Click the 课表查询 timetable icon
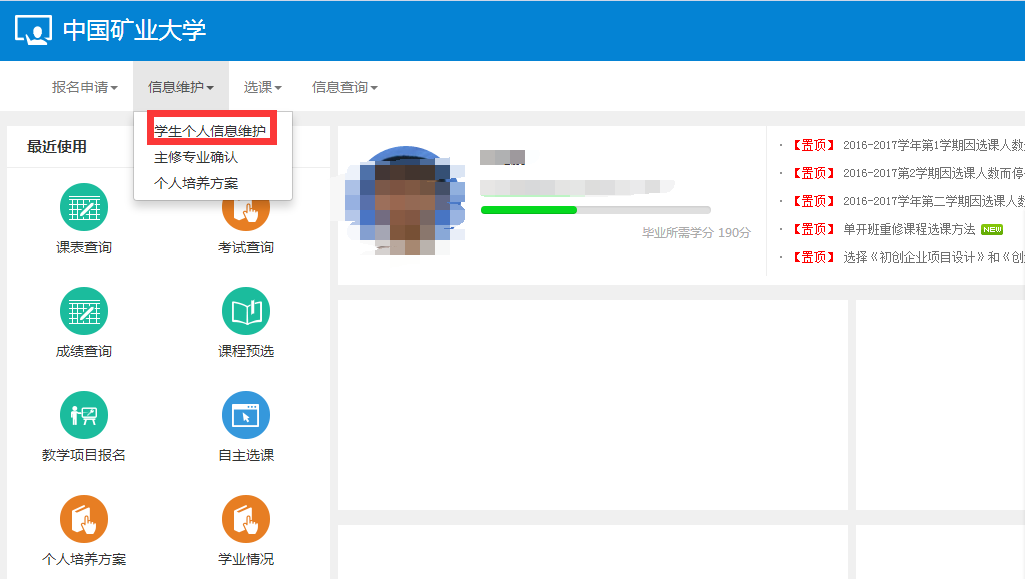 (x=84, y=207)
